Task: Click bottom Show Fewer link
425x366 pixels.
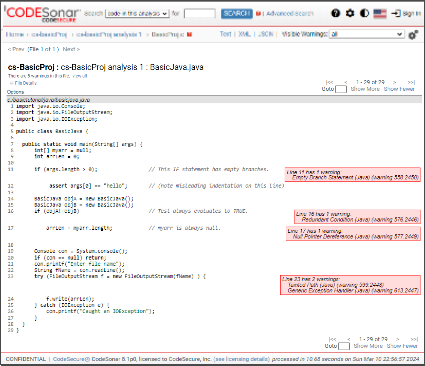Action: click(x=402, y=346)
